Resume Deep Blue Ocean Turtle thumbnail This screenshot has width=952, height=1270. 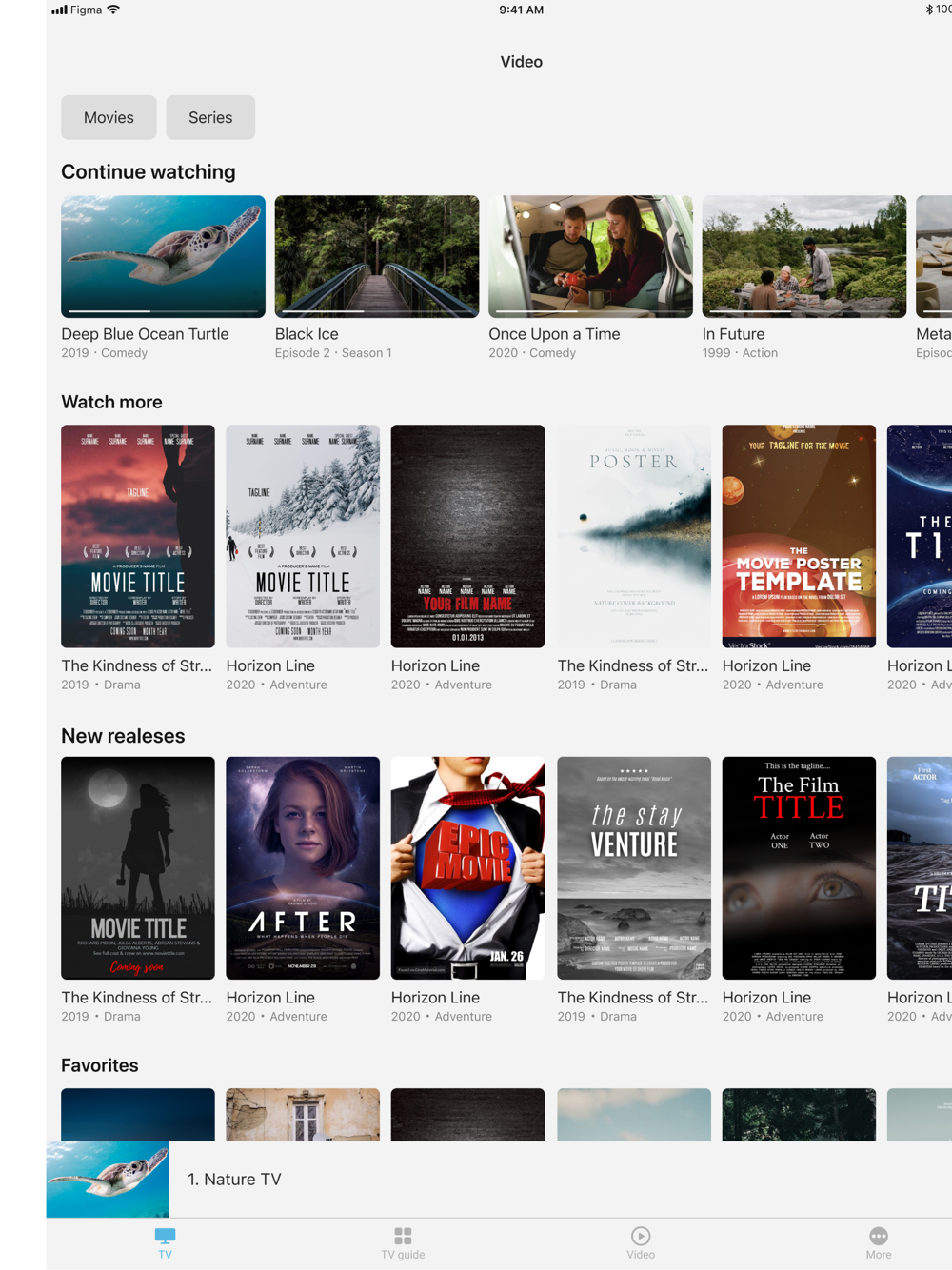tap(163, 256)
